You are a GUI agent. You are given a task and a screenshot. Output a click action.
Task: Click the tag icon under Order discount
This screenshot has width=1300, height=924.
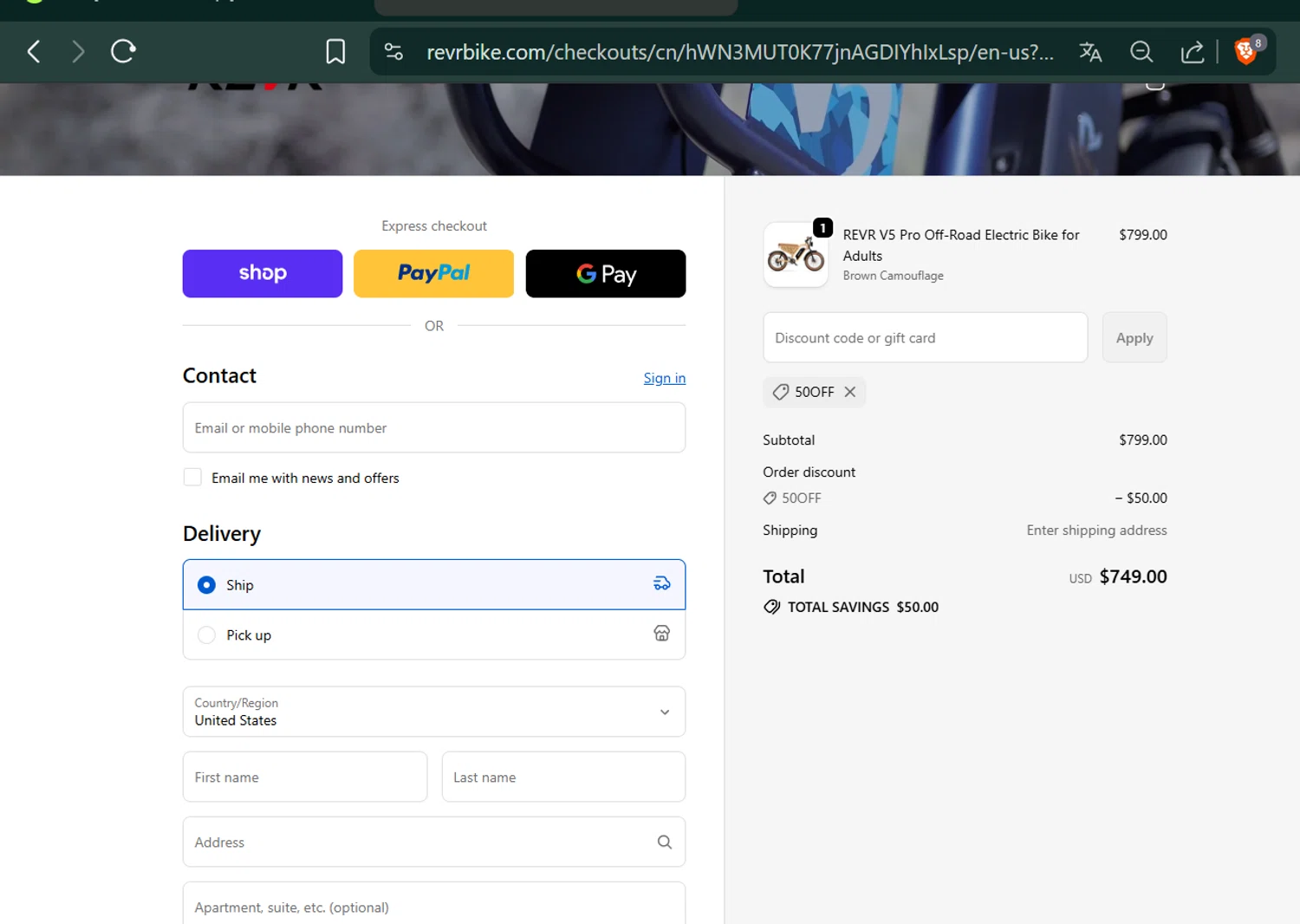click(770, 498)
